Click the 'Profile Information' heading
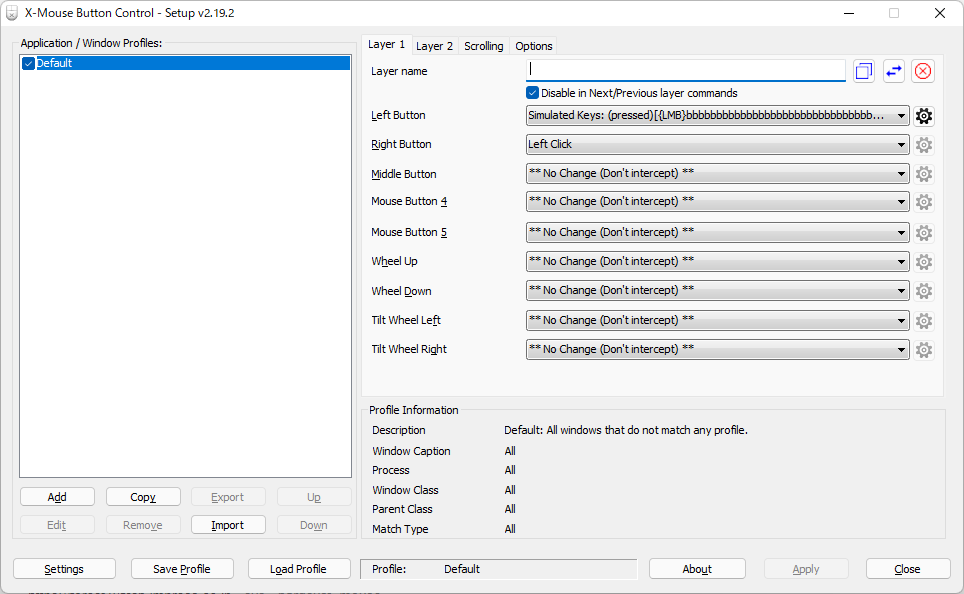The width and height of the screenshot is (964, 594). (414, 410)
